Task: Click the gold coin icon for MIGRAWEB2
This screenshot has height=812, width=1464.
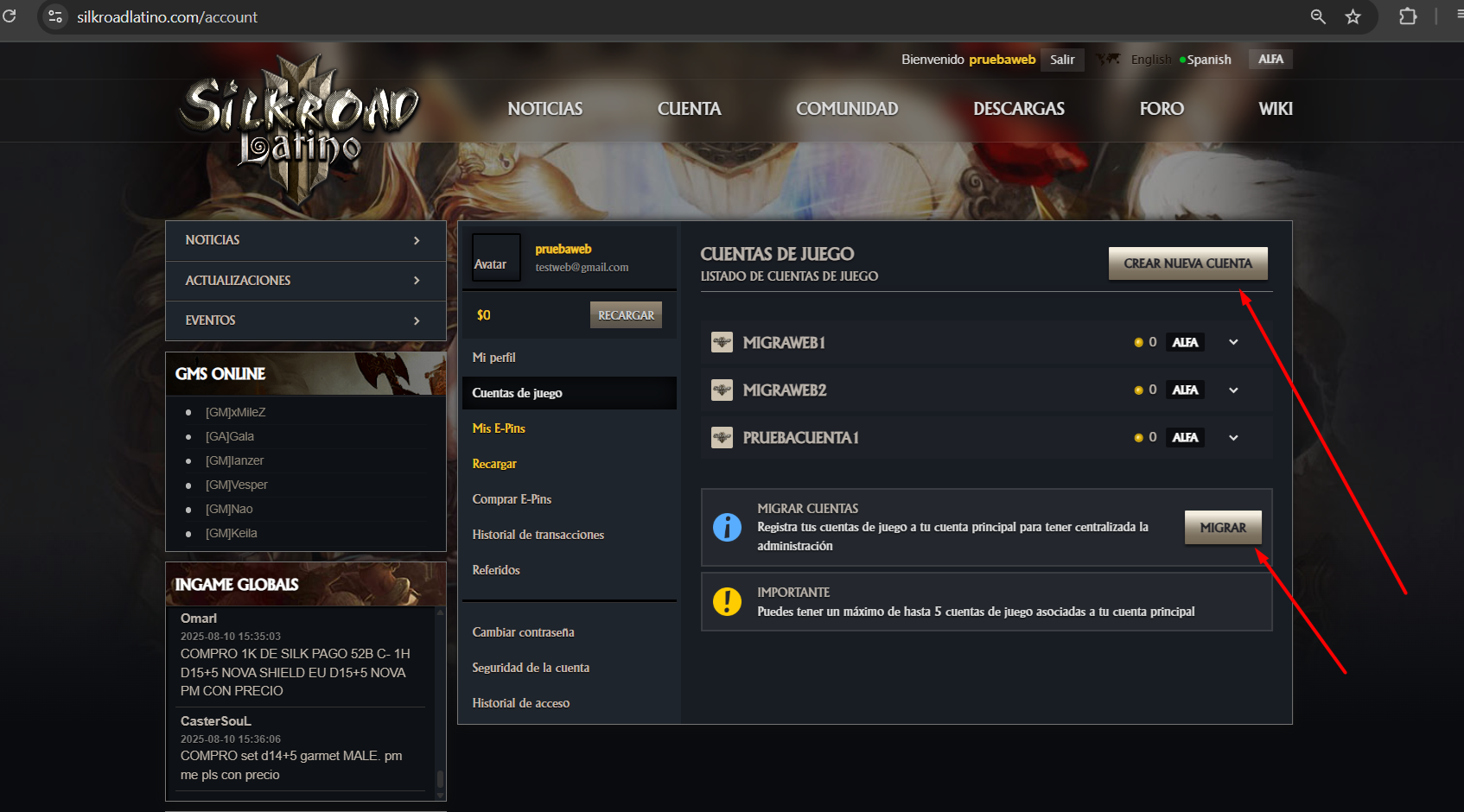Action: click(x=1138, y=390)
